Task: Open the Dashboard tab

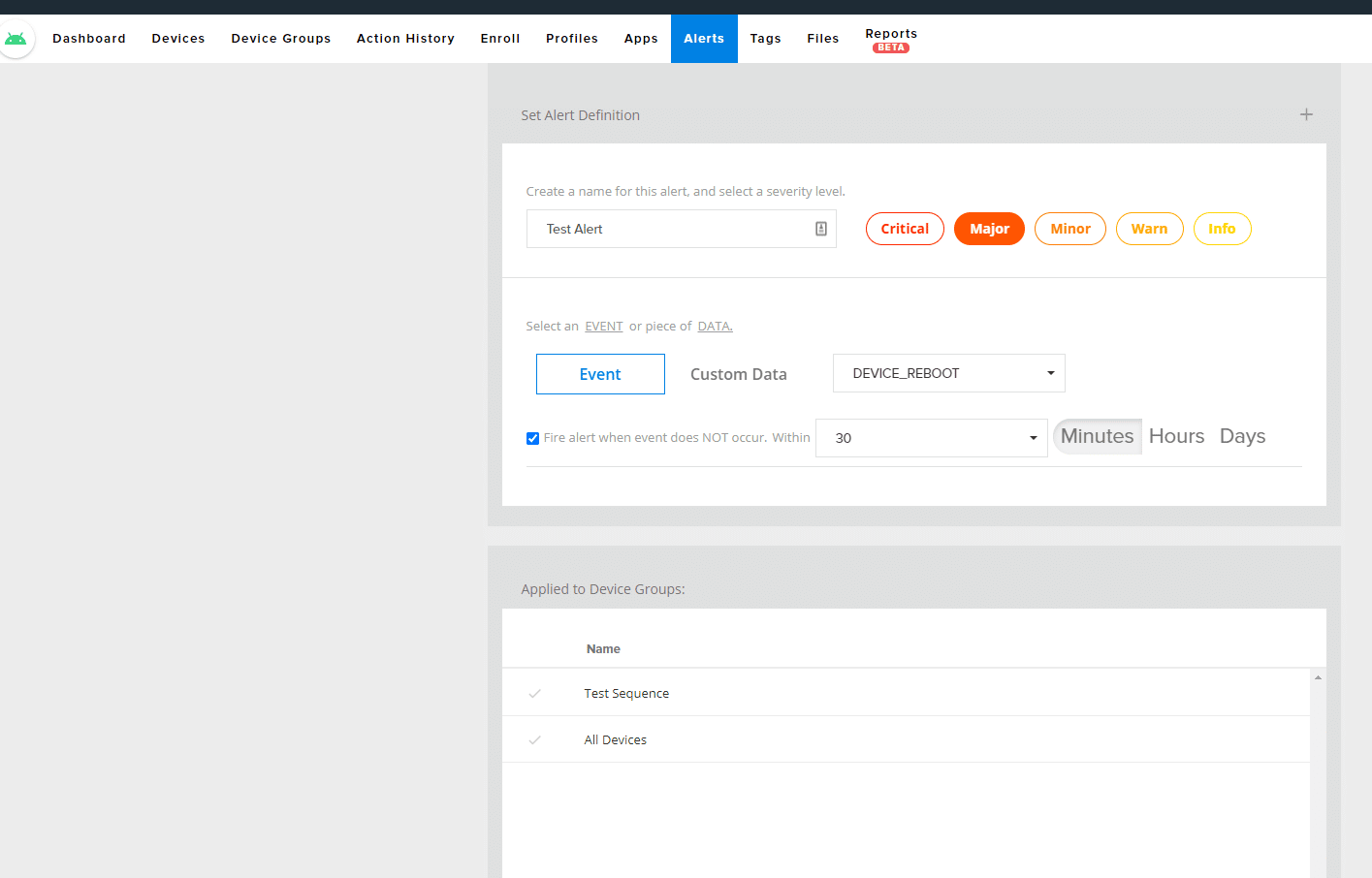Action: (x=89, y=39)
